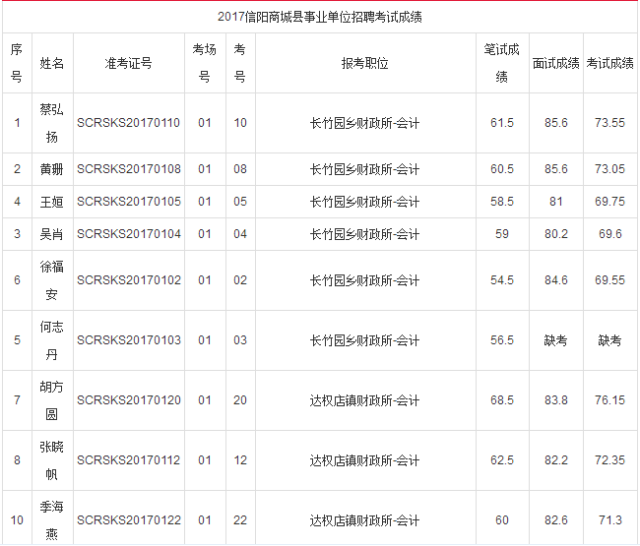Click exam number 22 in 季海燕's row

point(240,520)
